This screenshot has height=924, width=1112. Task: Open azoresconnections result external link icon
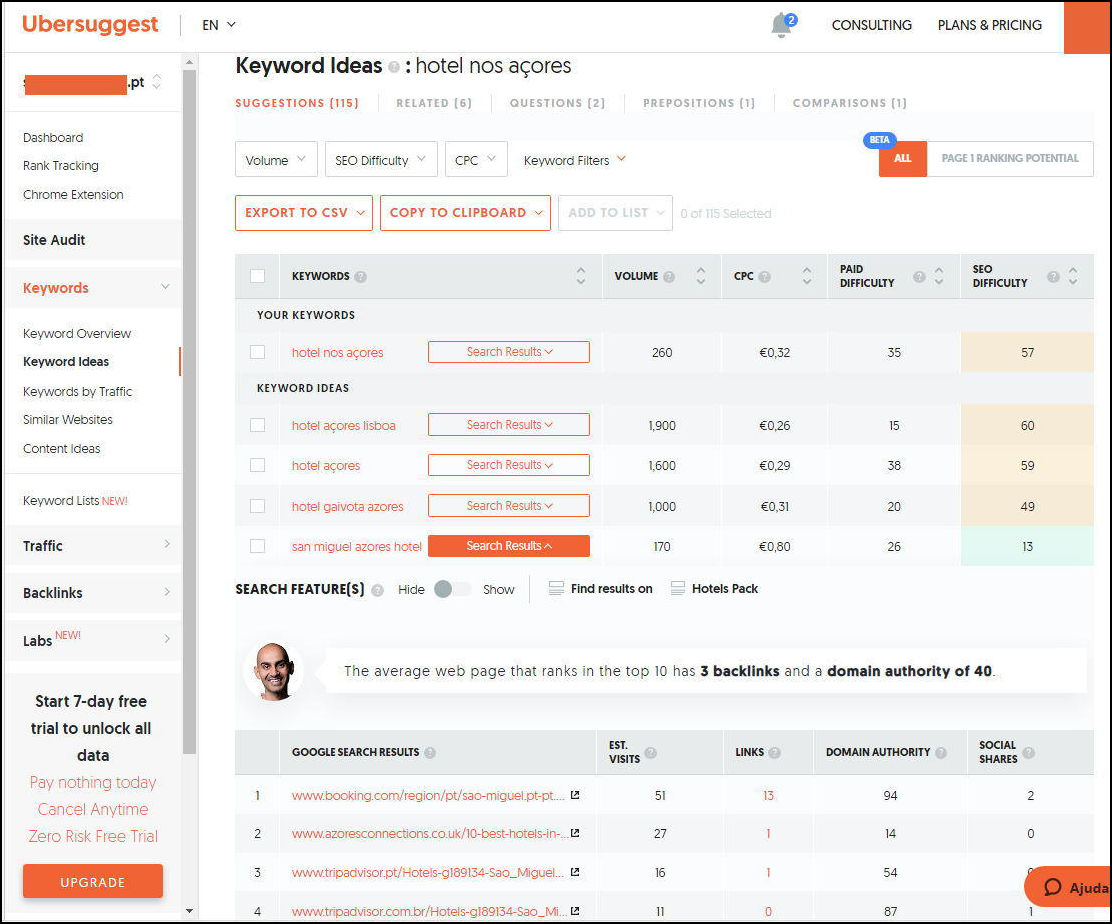point(575,833)
